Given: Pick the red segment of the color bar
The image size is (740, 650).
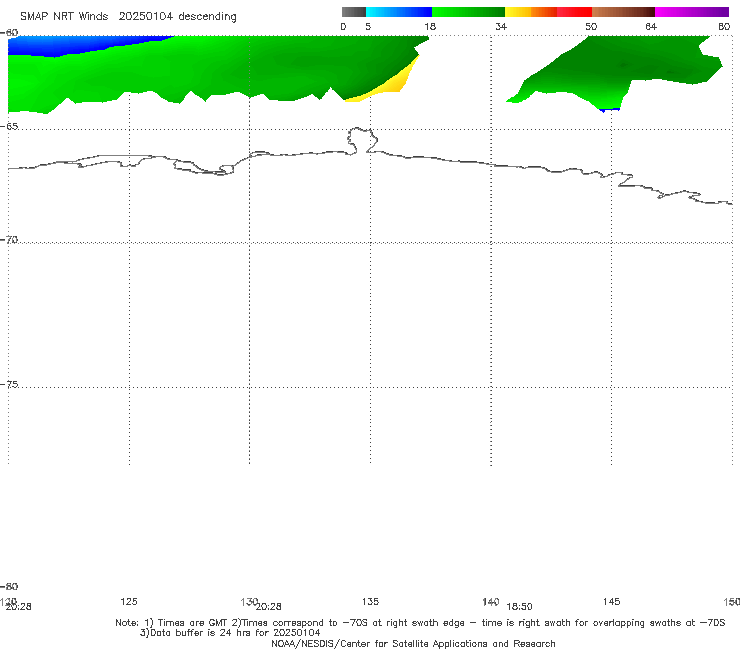Looking at the screenshot, I should 574,12.
